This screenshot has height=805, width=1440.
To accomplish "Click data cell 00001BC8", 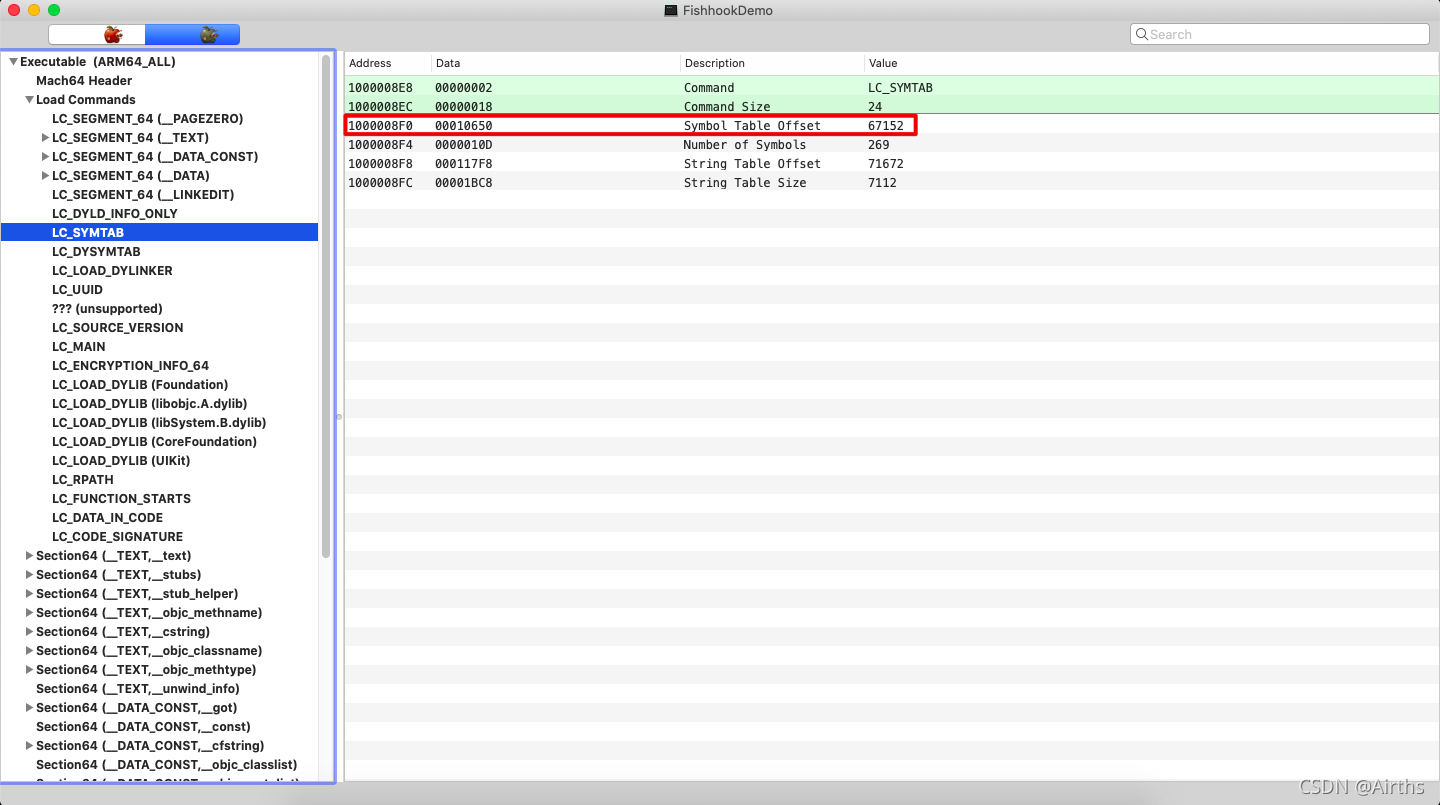I will [x=464, y=183].
